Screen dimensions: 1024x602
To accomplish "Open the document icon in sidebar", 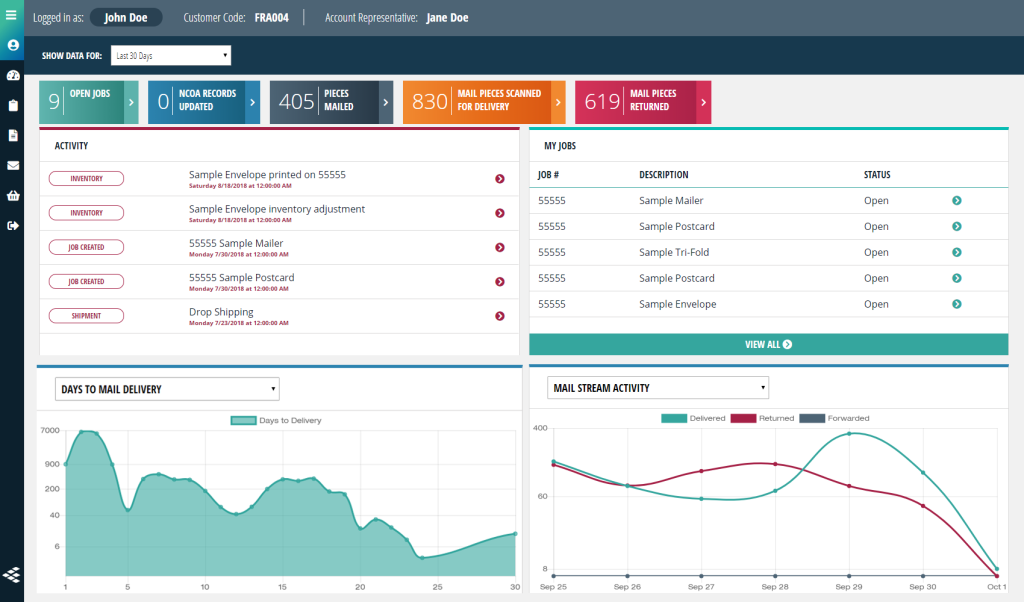I will click(x=12, y=135).
